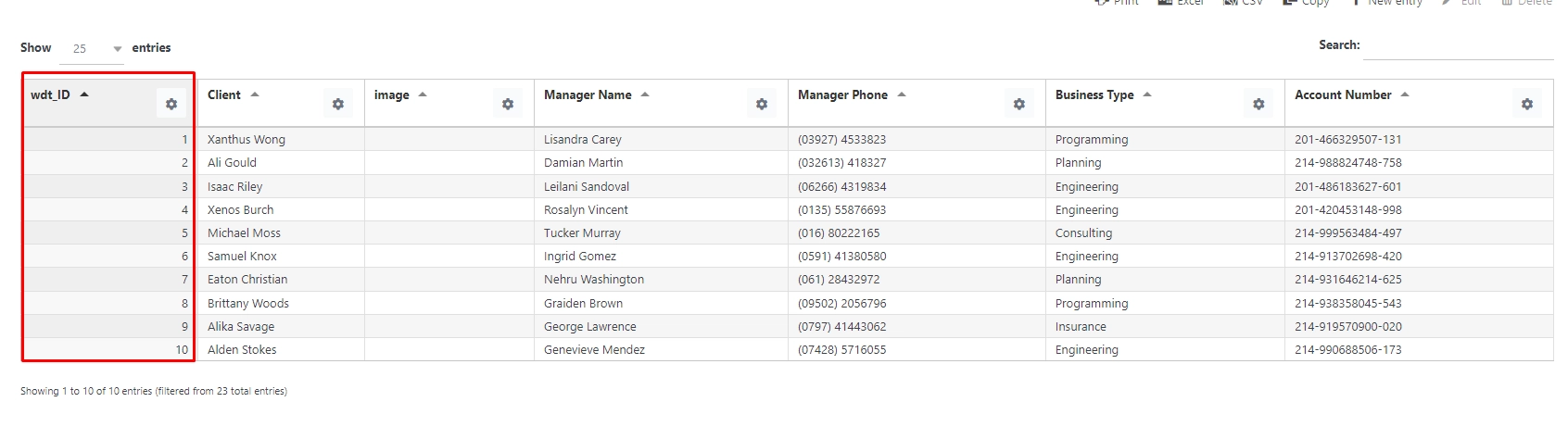This screenshot has width=1568, height=427.
Task: Sort by Business Type using its arrow
Action: (1147, 94)
